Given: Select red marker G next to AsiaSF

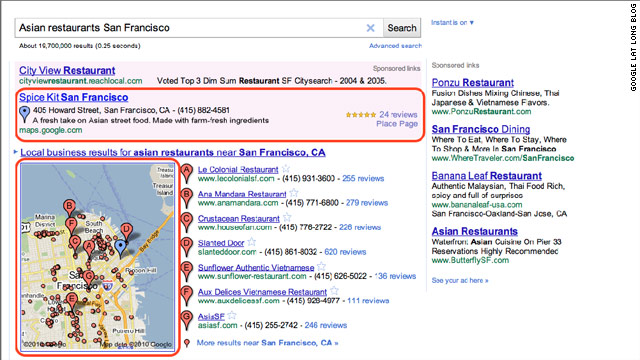Looking at the screenshot, I should [x=187, y=320].
